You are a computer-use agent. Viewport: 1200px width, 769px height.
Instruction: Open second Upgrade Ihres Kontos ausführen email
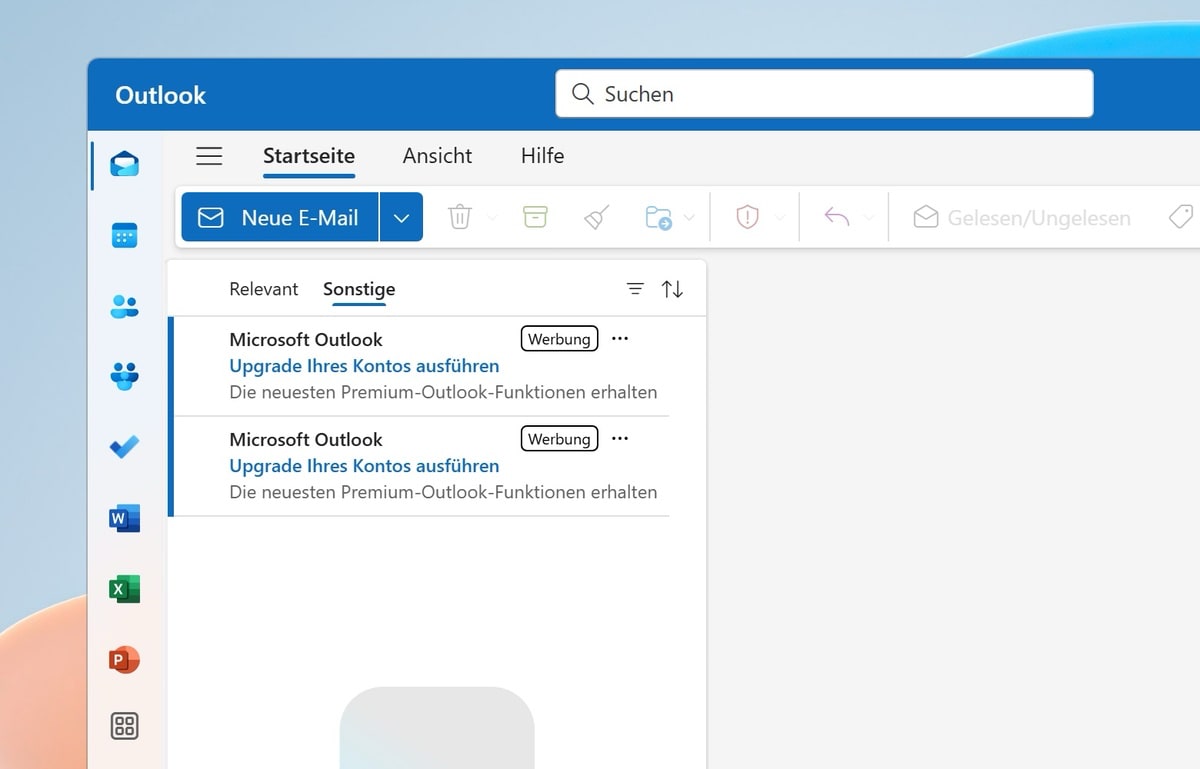[x=364, y=466]
